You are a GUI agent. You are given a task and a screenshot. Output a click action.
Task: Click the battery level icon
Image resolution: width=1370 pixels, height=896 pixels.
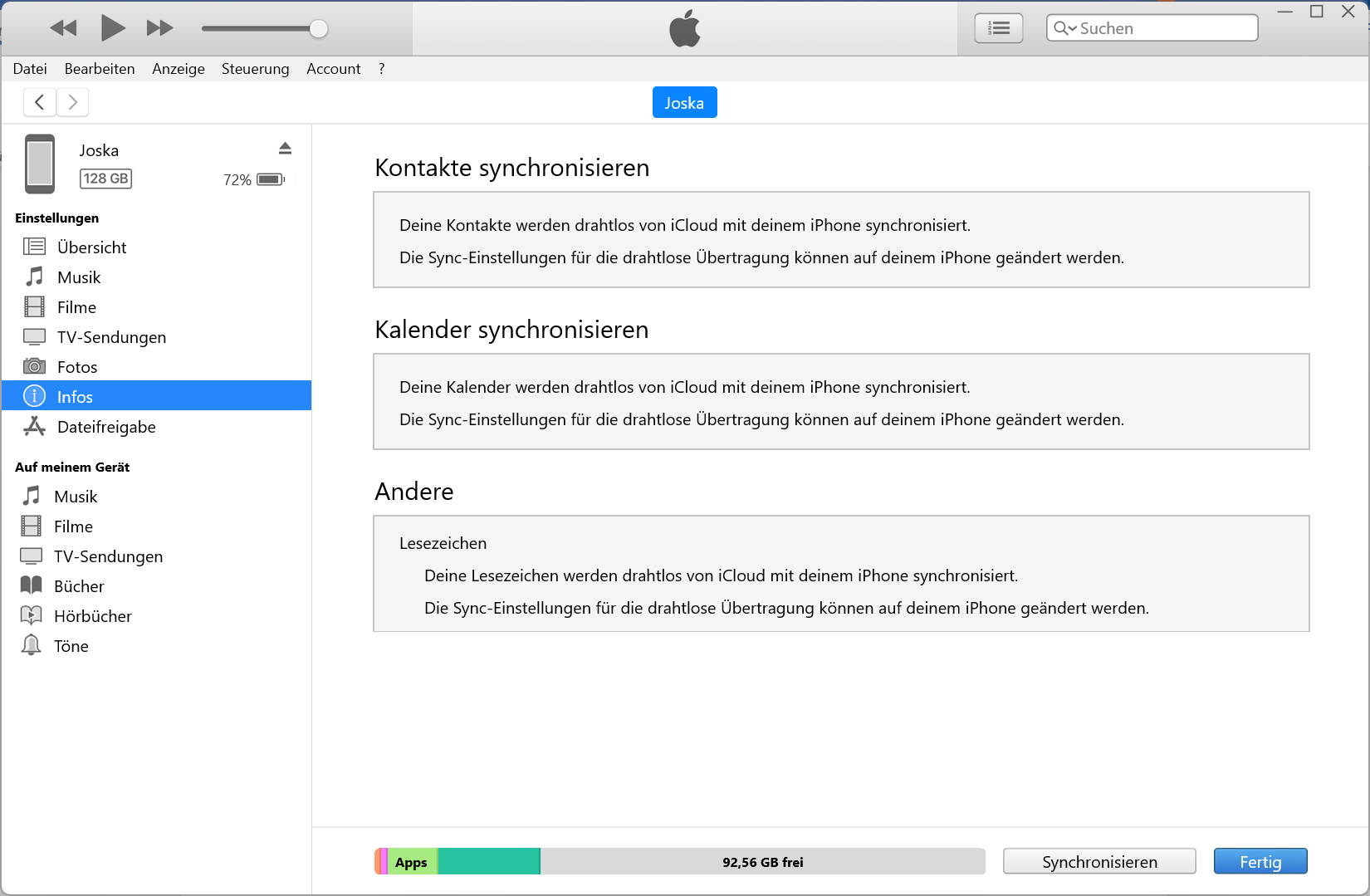click(271, 179)
